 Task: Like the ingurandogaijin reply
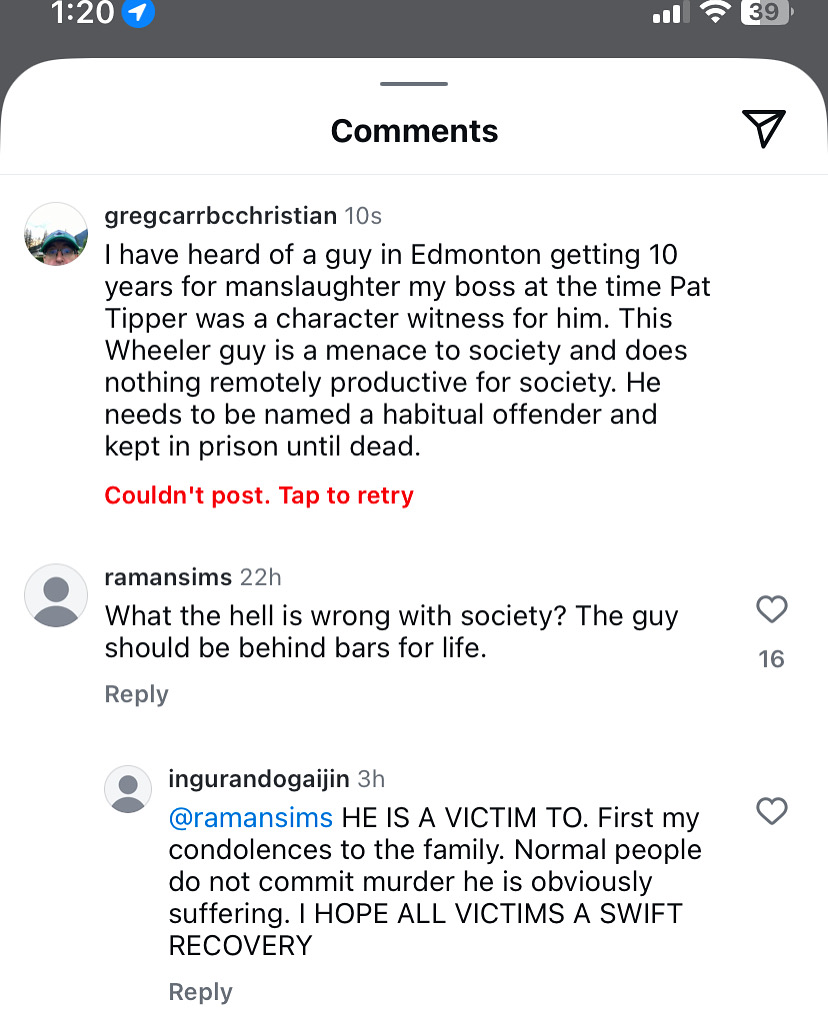pos(771,811)
